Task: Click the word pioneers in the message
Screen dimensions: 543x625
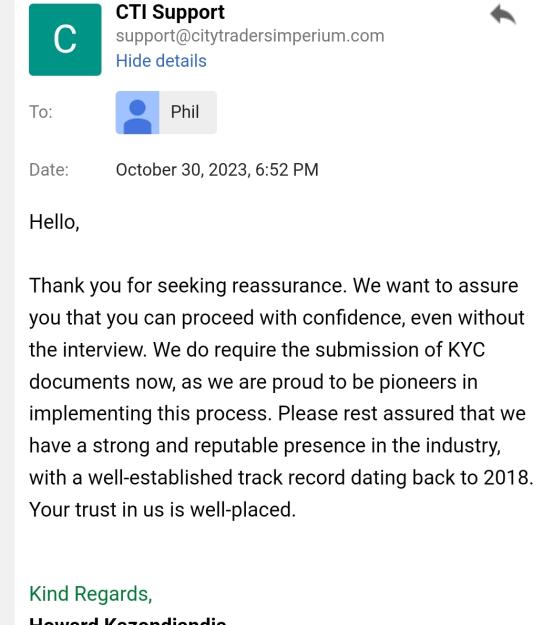Action: (x=418, y=382)
